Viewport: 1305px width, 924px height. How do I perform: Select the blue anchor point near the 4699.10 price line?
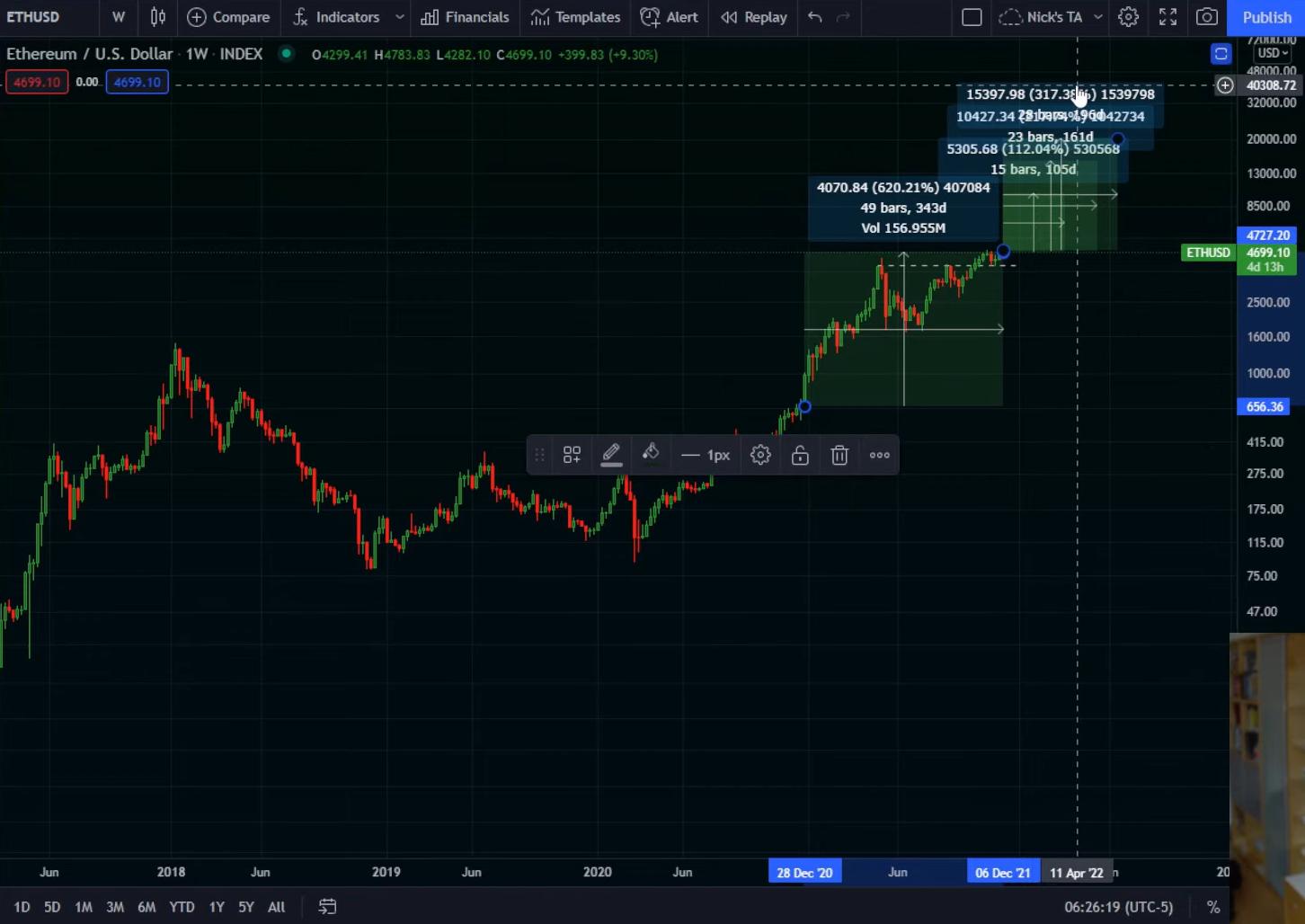(x=1003, y=252)
